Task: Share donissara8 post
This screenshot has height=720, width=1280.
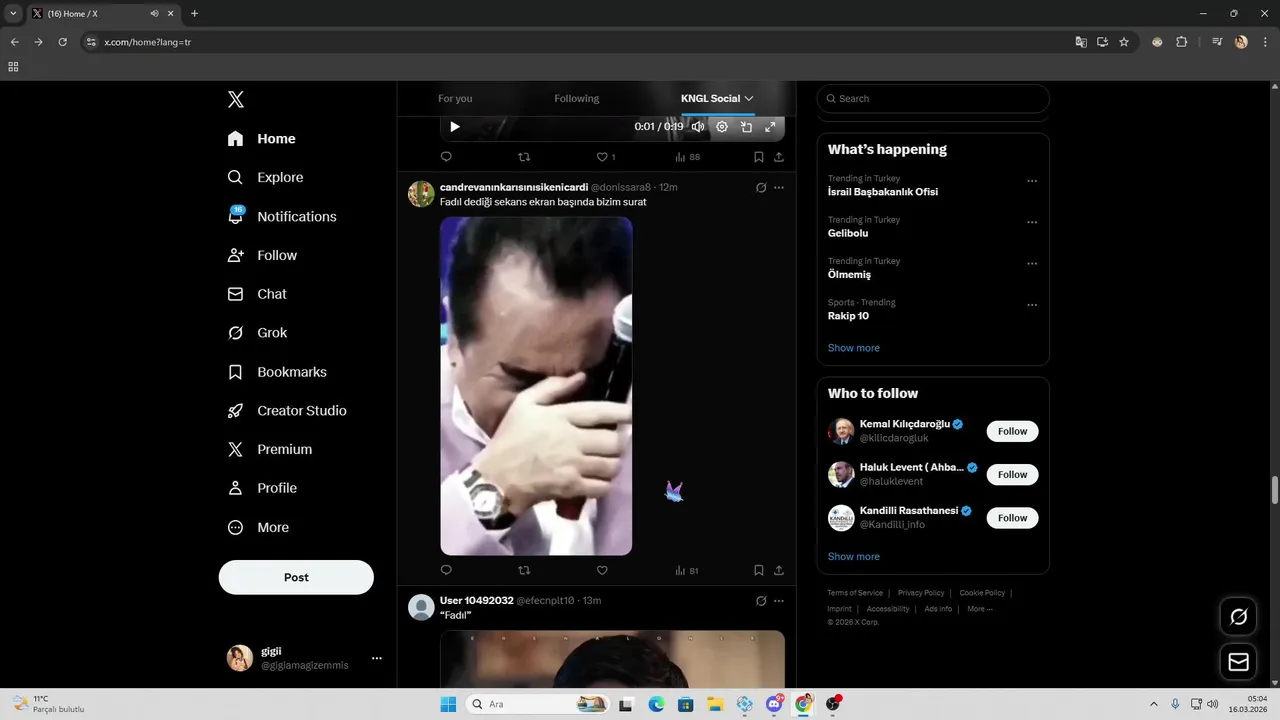Action: [779, 570]
